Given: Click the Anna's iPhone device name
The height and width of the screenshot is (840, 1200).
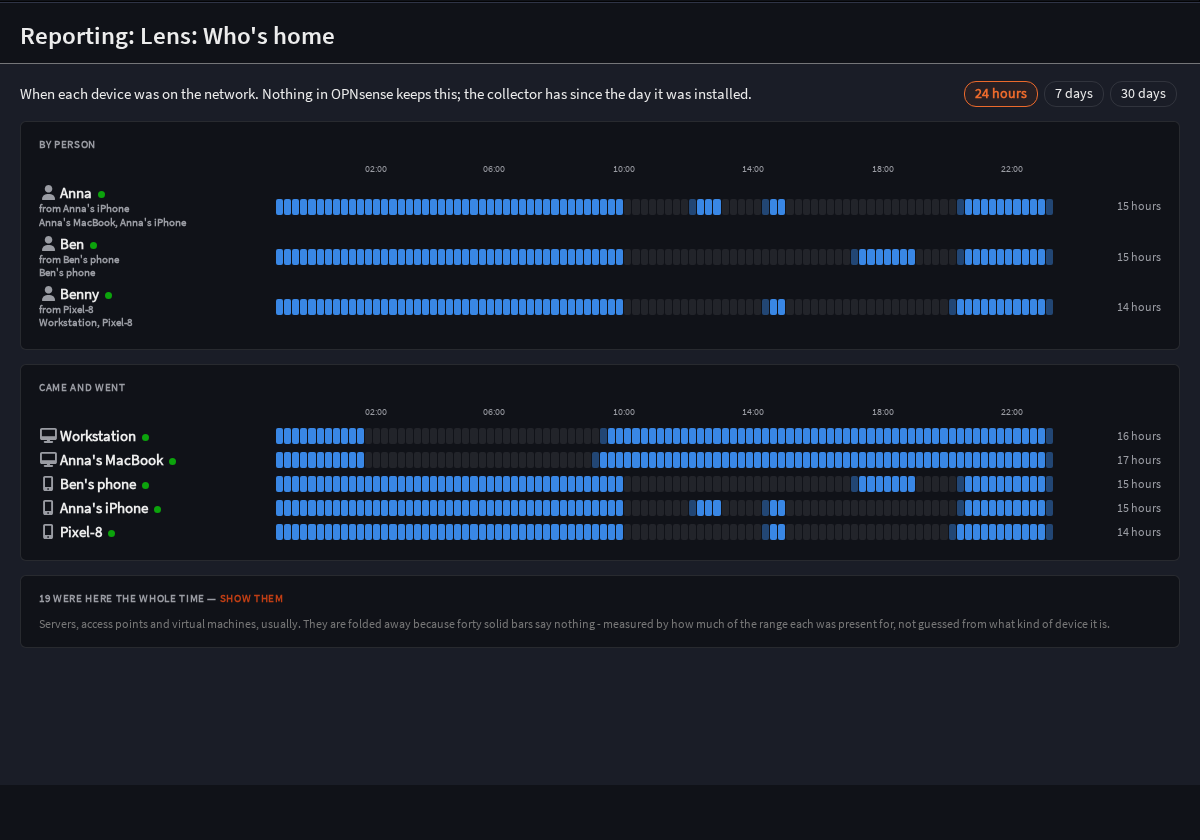Looking at the screenshot, I should (x=104, y=508).
